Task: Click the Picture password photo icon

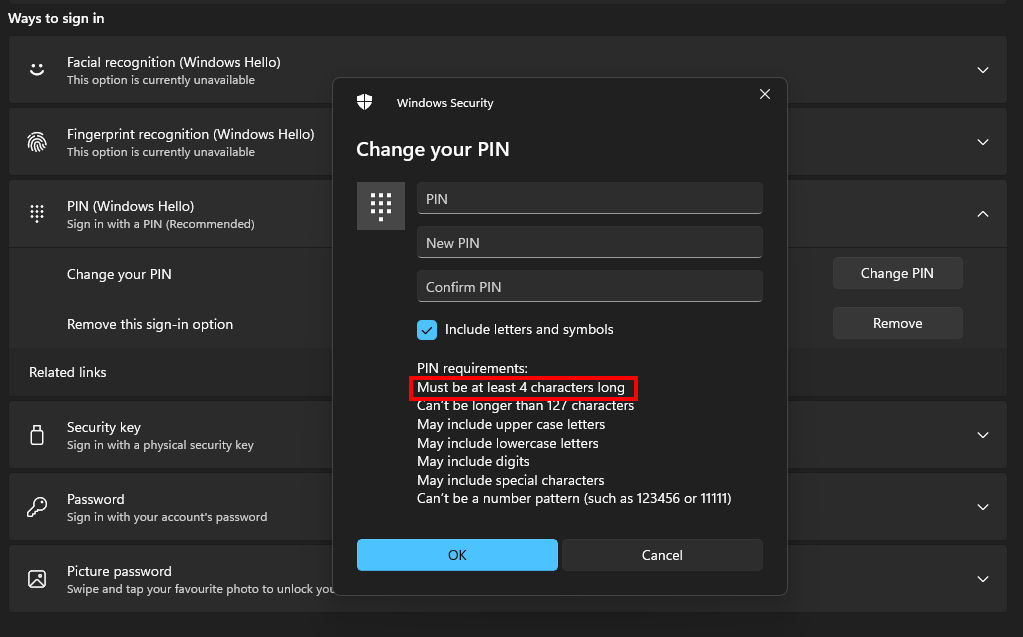Action: (x=37, y=578)
